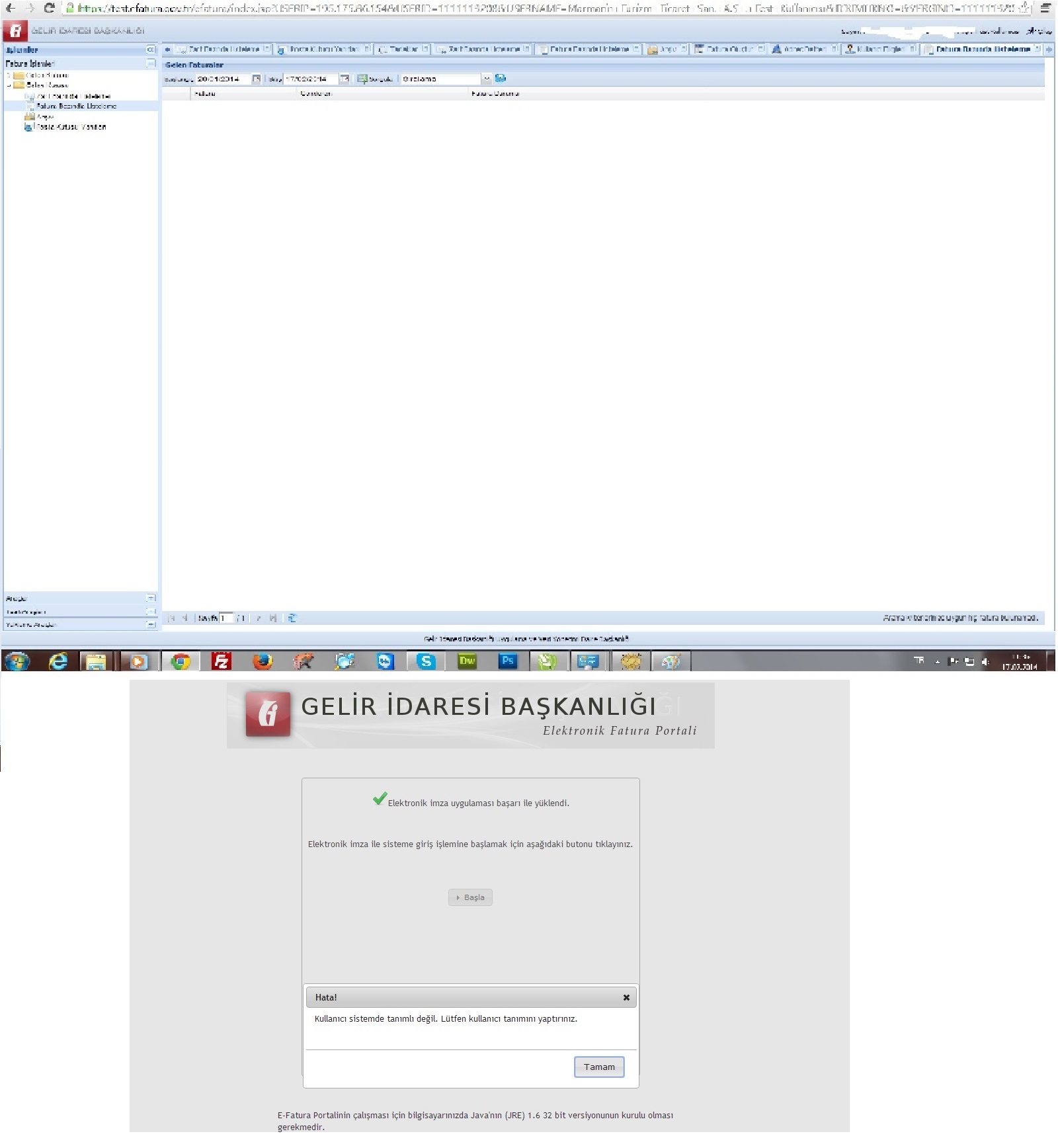The image size is (1058, 1148).
Task: Close the Hata! error dialog
Action: (626, 997)
